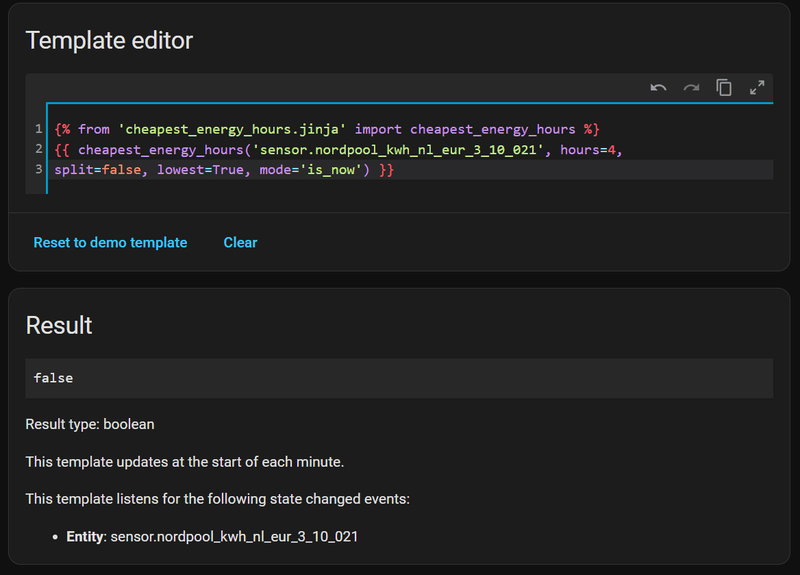The image size is (800, 575).
Task: Click the Result section heading
Action: coord(59,325)
